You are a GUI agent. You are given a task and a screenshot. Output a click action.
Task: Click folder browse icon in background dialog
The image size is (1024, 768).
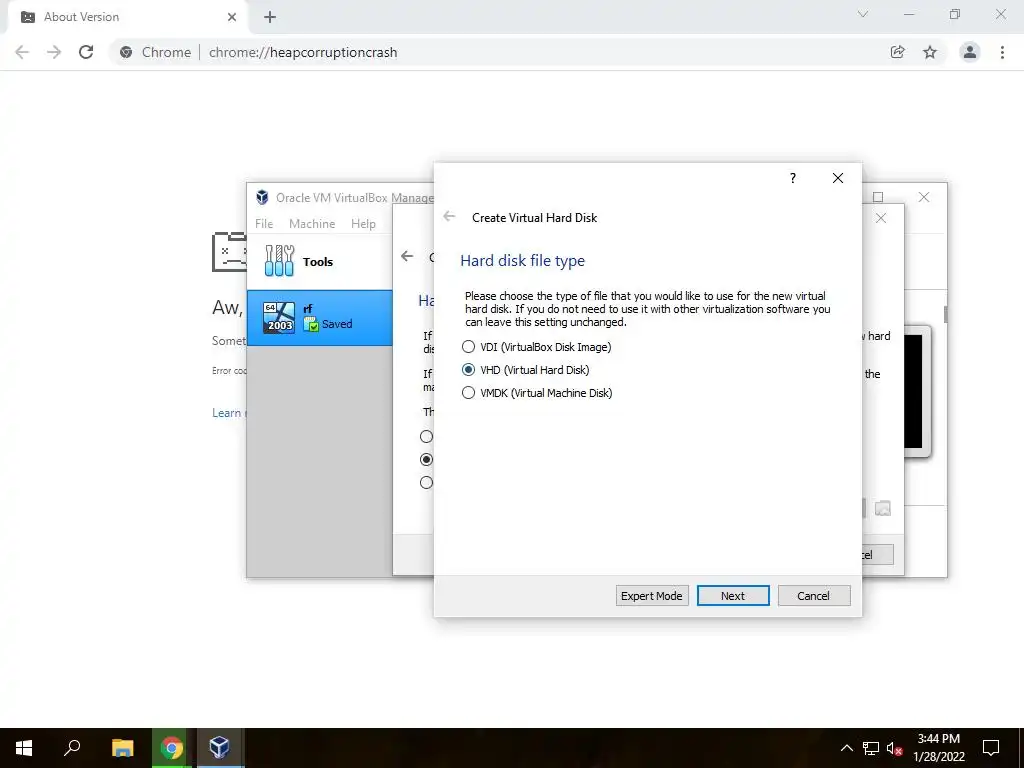click(882, 508)
